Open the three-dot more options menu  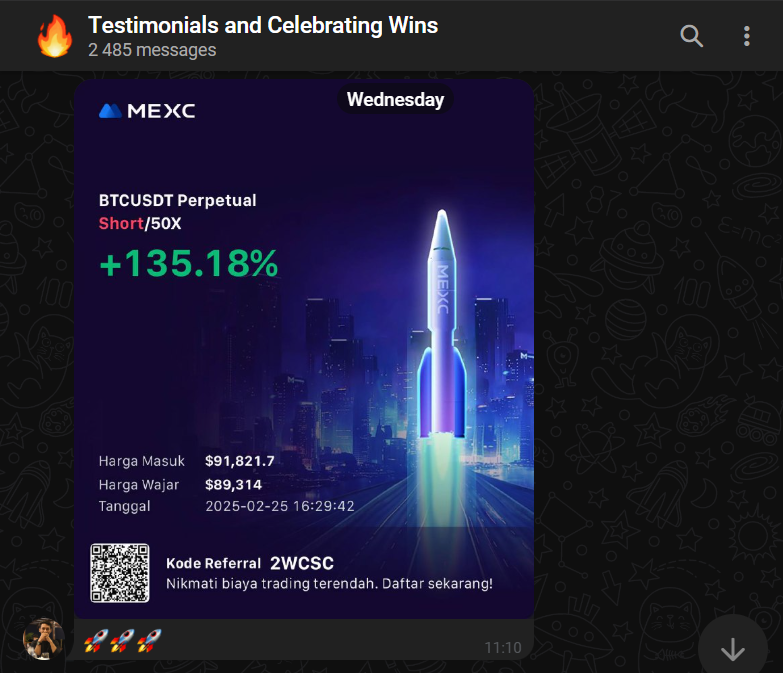747,36
